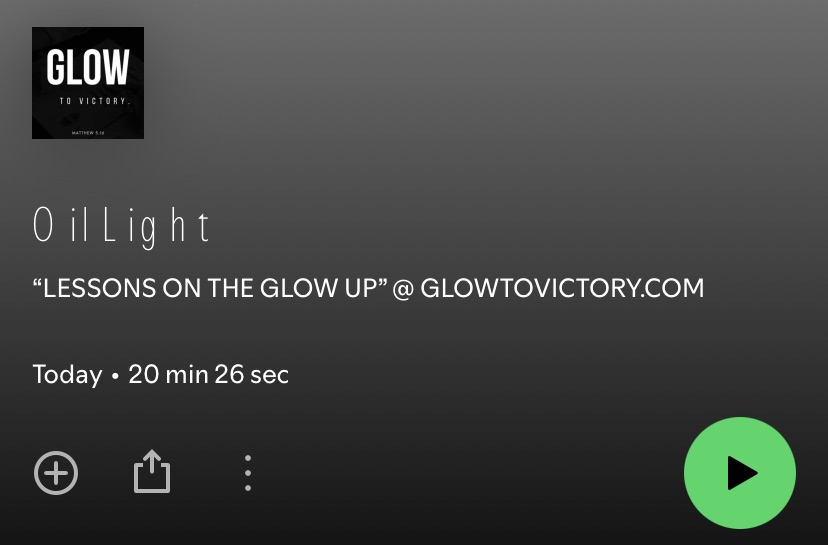Click the 20 min 26 sec duration

(209, 374)
